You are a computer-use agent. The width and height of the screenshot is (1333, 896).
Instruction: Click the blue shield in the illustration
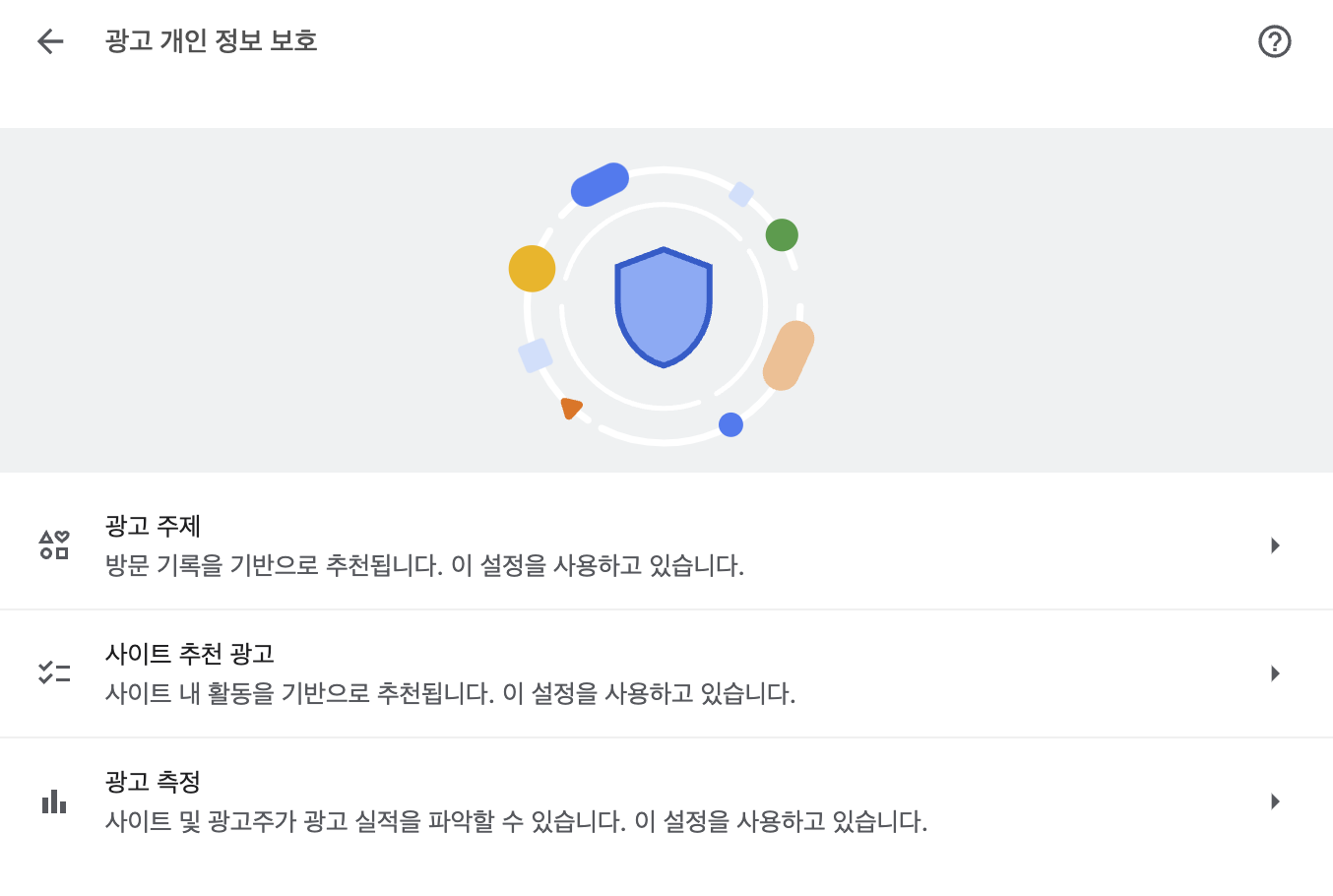point(665,306)
